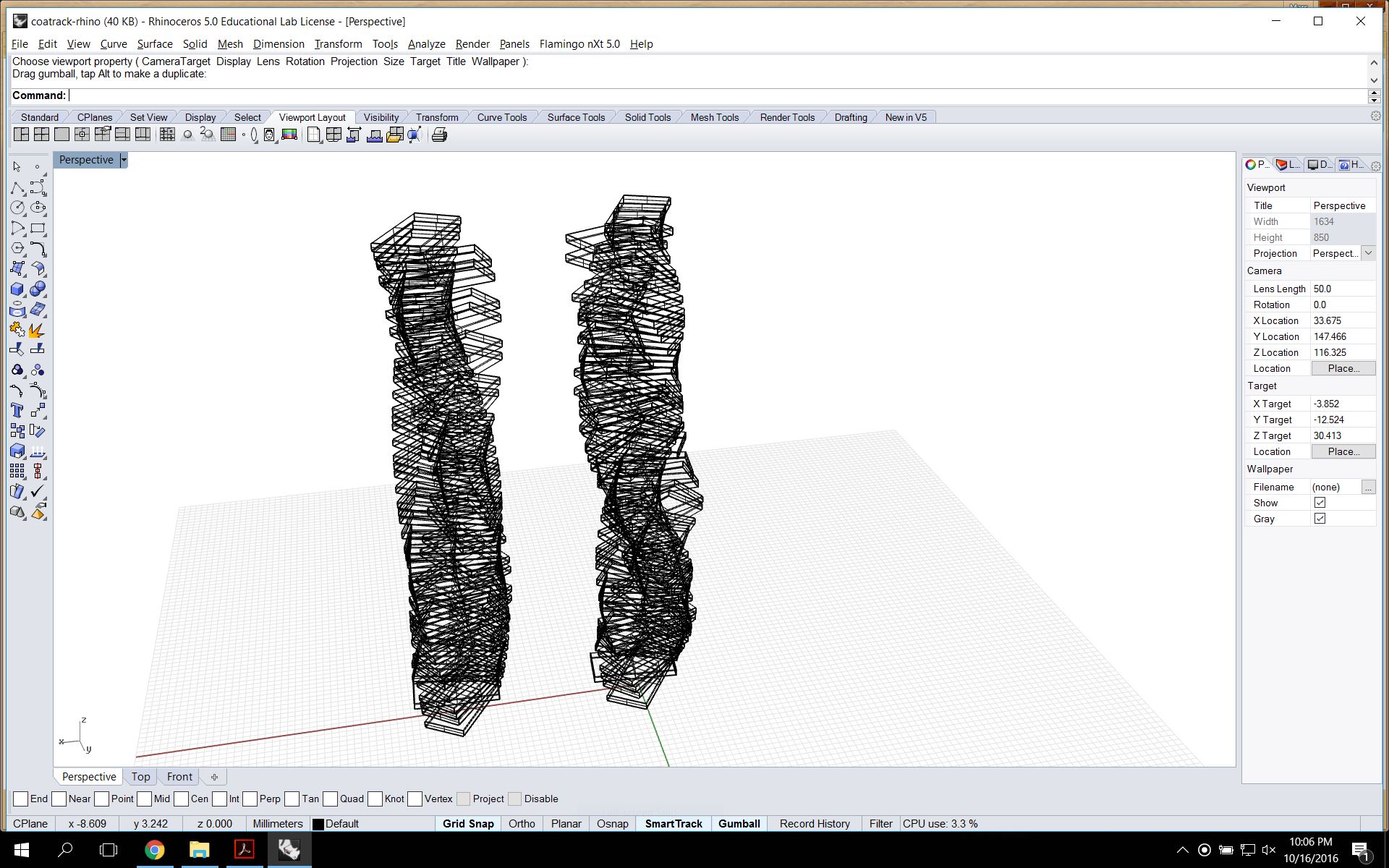Image resolution: width=1389 pixels, height=868 pixels.
Task: Click the background bitmap face icon
Action: tap(270, 135)
